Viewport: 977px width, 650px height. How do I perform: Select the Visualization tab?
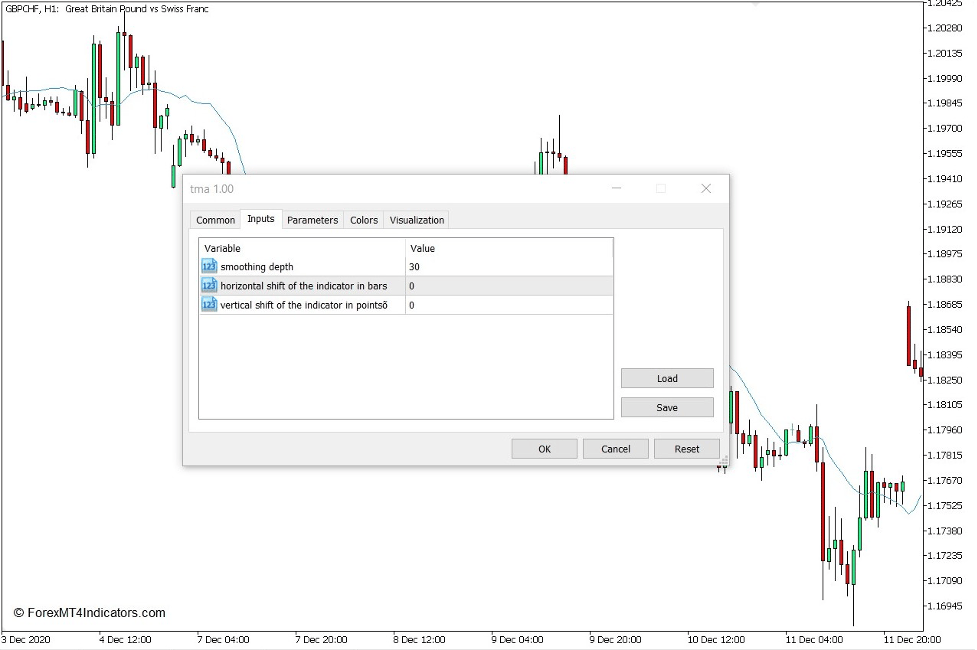click(417, 220)
